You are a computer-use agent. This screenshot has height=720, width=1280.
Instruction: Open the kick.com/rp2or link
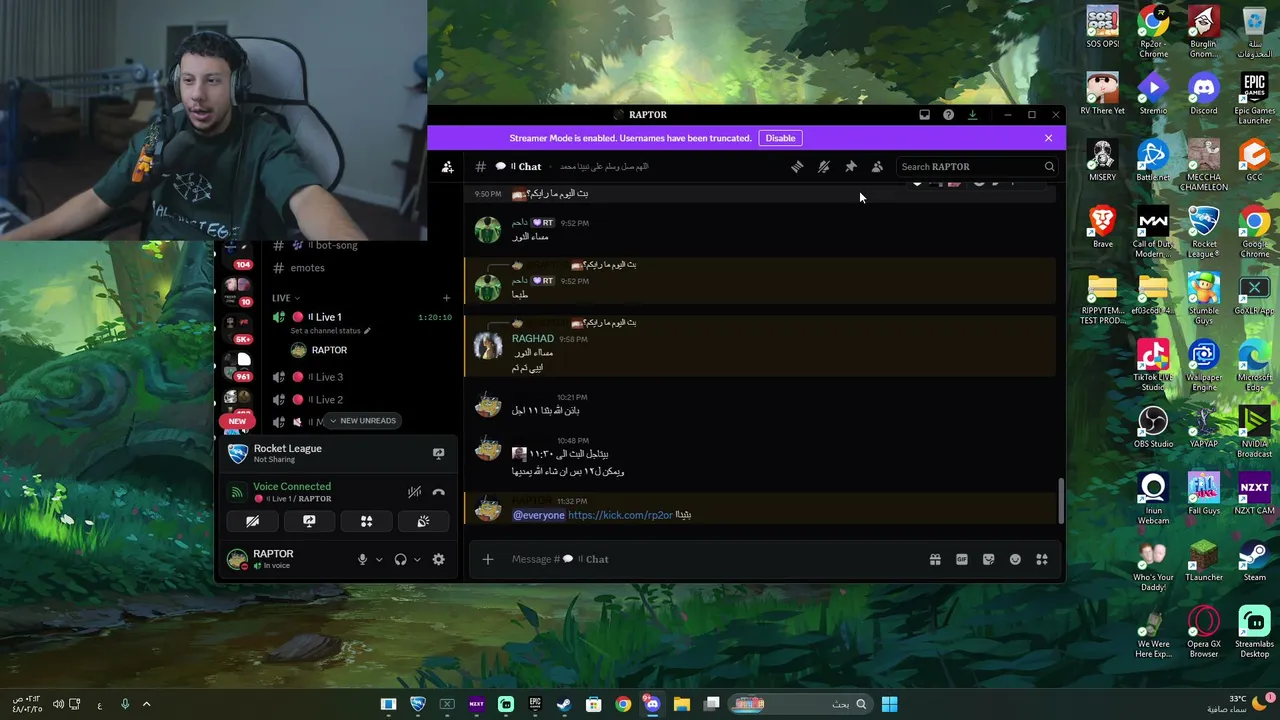tap(620, 515)
